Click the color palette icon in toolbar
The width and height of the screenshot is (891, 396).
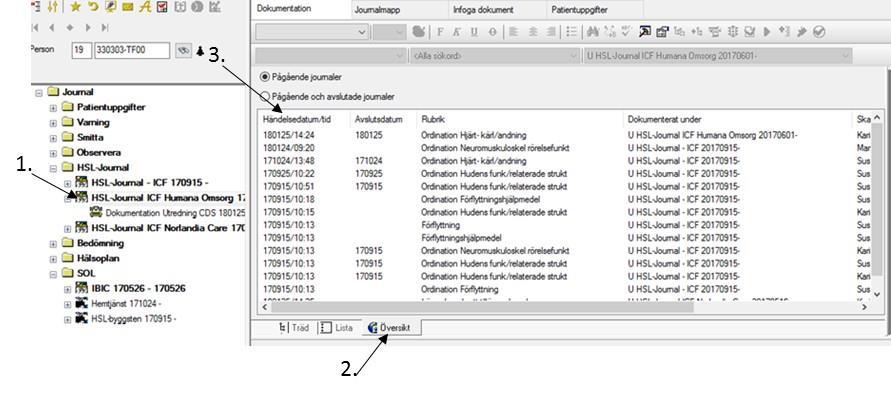click(419, 32)
